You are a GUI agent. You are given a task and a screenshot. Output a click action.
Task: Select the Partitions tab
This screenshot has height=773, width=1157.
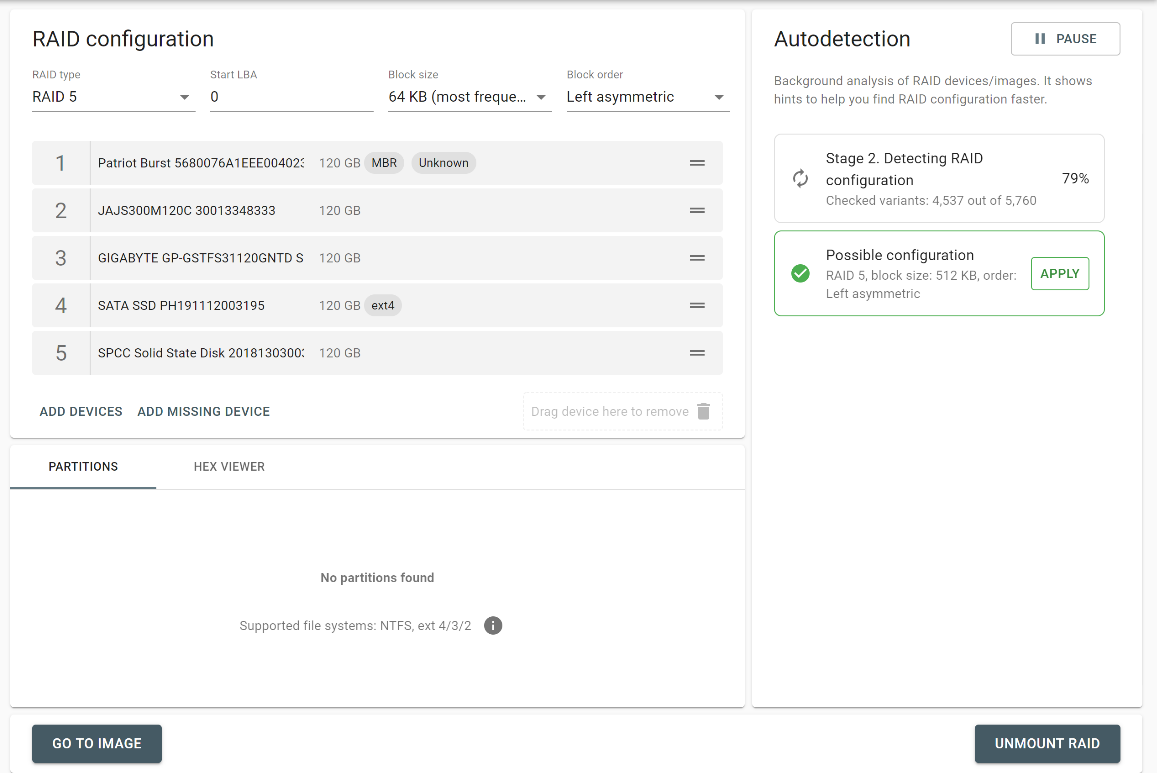(x=83, y=467)
